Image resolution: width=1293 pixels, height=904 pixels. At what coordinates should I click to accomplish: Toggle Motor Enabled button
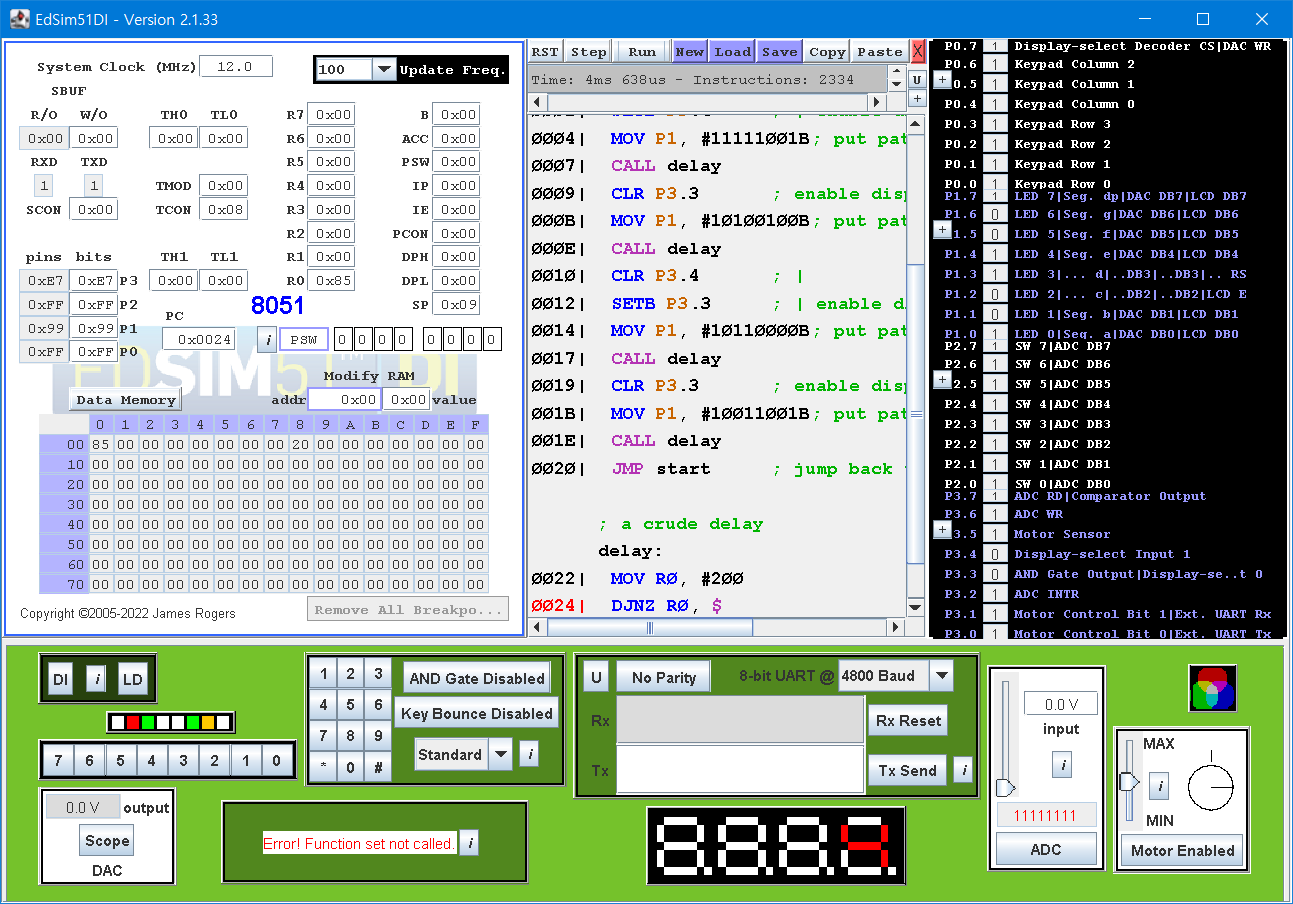click(1183, 851)
